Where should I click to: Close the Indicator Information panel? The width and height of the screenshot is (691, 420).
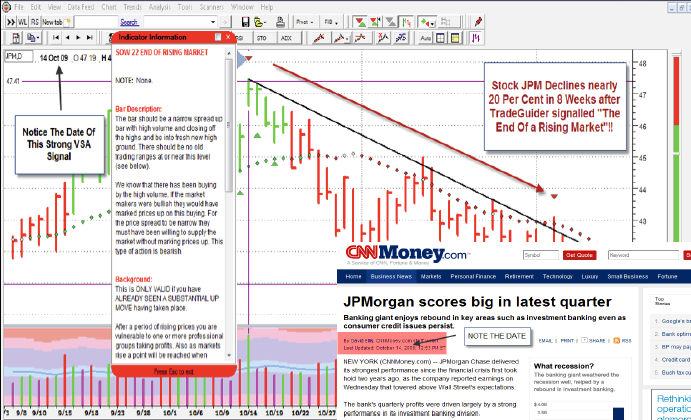(228, 37)
